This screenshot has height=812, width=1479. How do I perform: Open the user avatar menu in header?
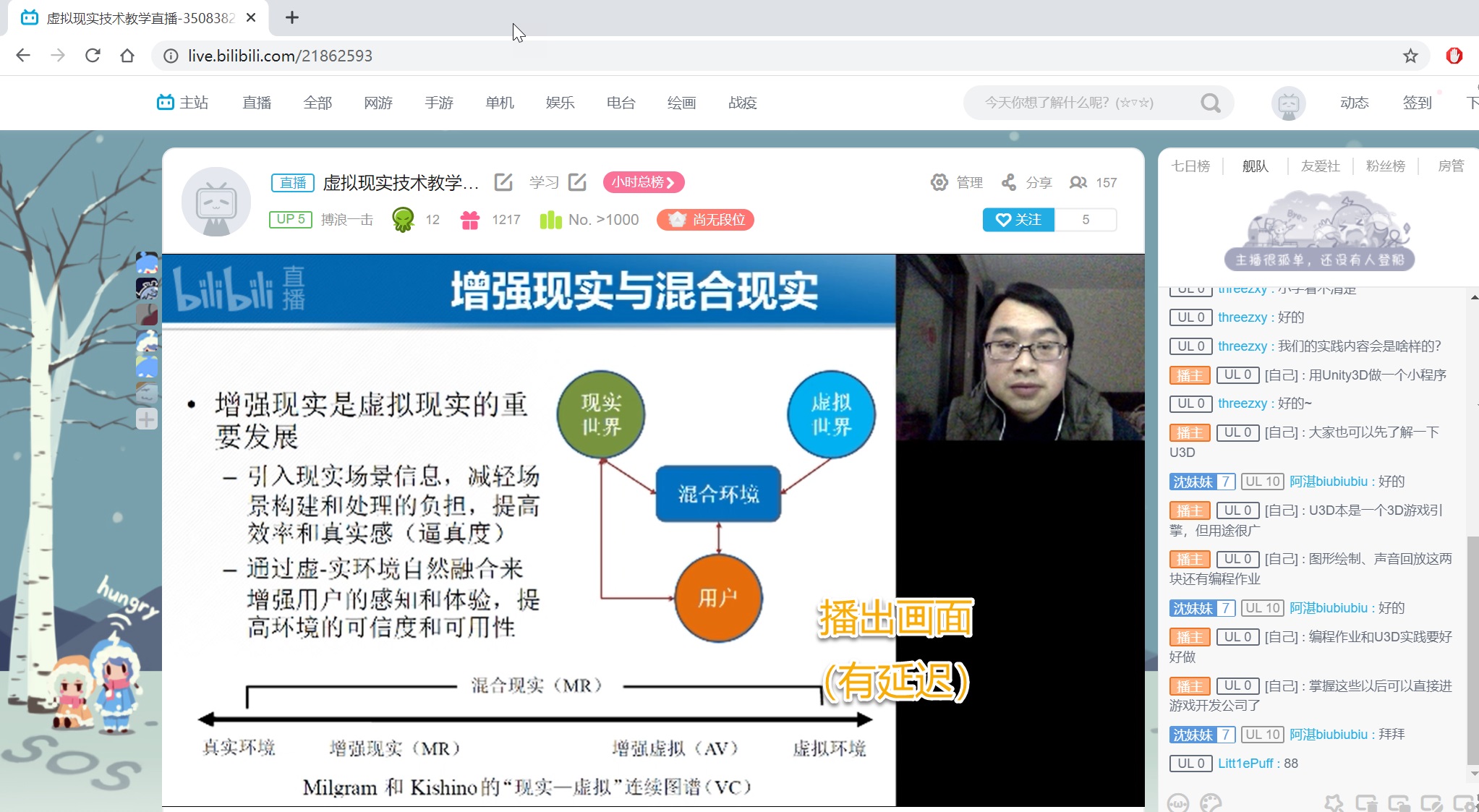(1288, 103)
